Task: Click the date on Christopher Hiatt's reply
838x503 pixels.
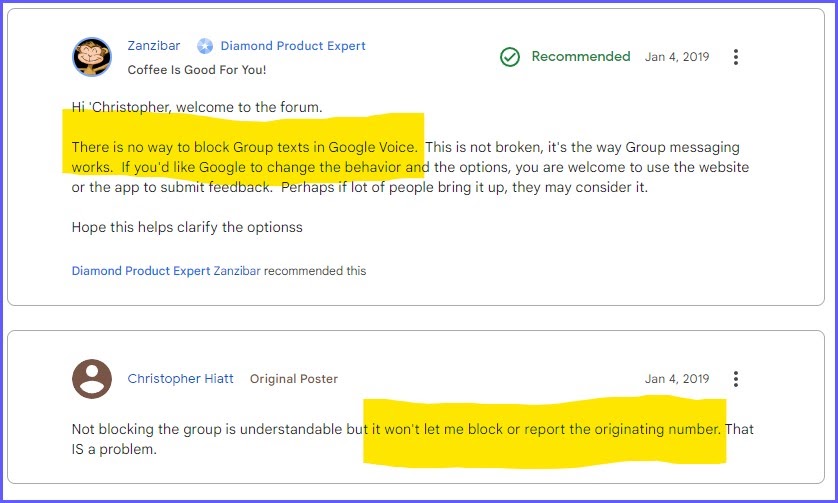Action: 677,378
